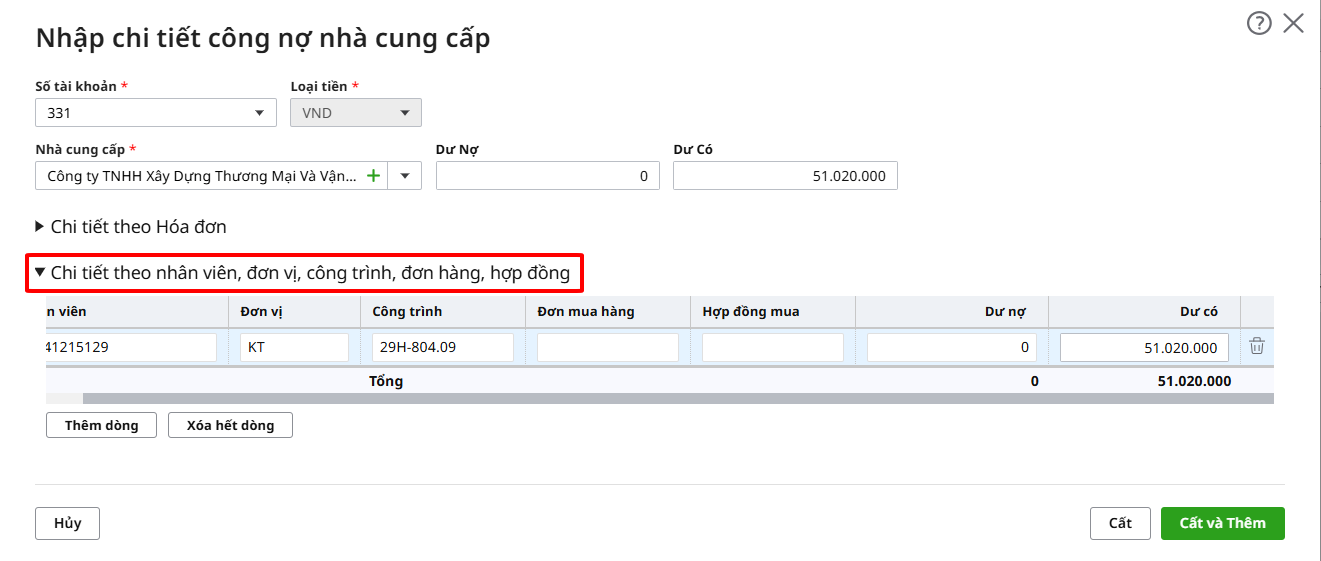This screenshot has height=561, width=1321.
Task: Close the supplier debt entry dialog
Action: [x=1293, y=23]
